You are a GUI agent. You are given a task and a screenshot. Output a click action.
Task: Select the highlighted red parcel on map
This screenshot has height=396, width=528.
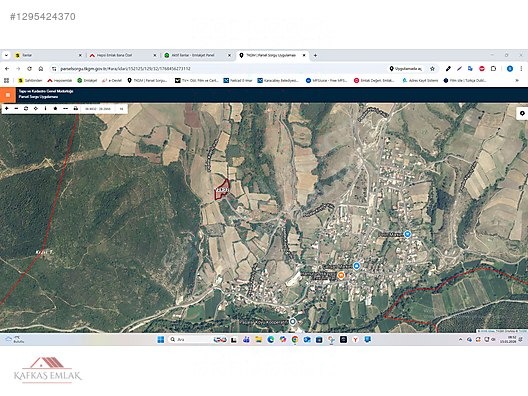click(222, 190)
